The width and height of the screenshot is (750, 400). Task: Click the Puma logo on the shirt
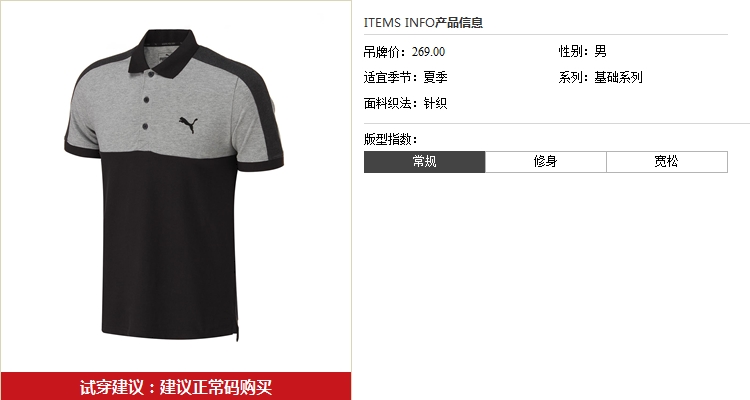tap(188, 124)
